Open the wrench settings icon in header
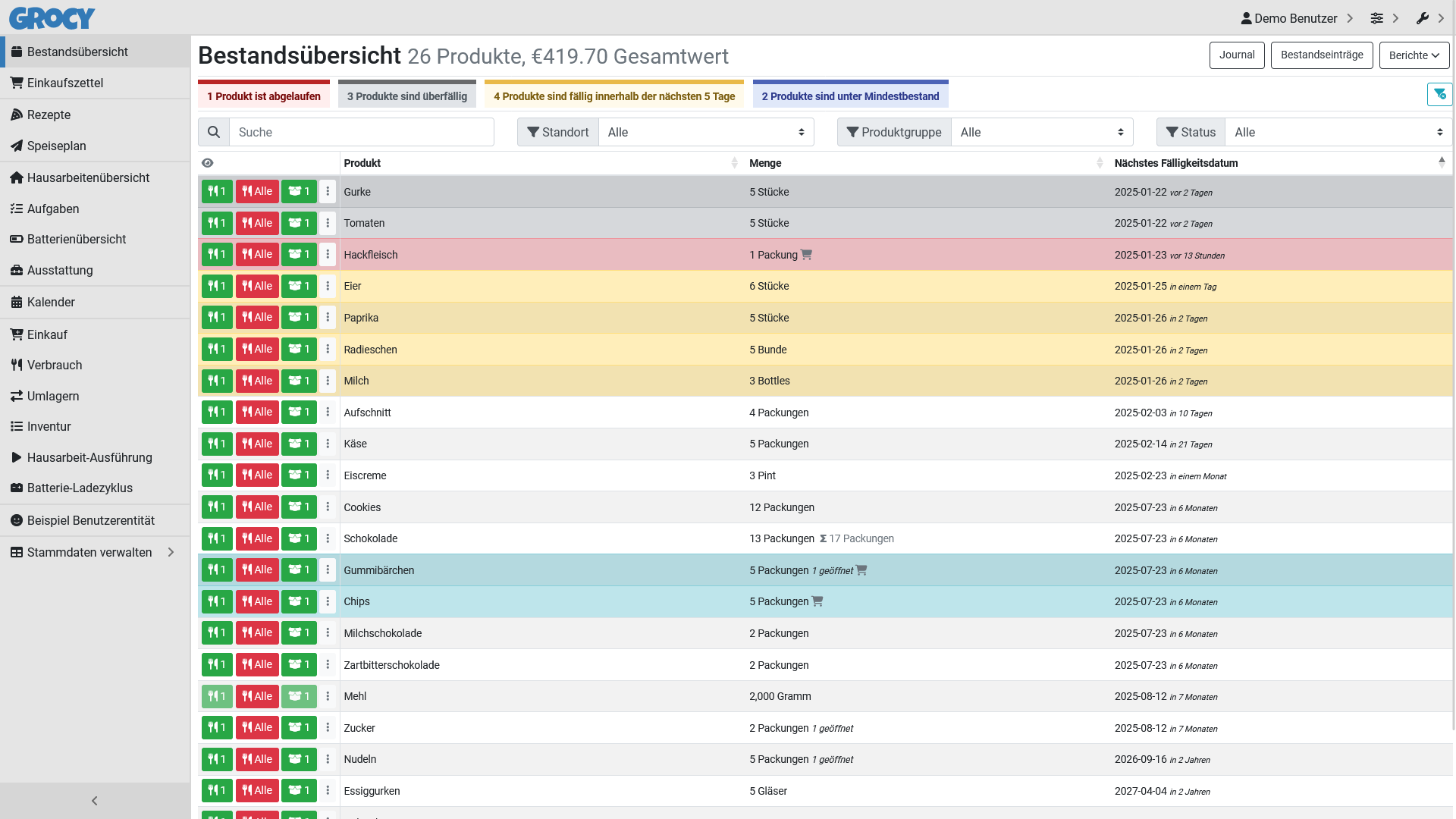This screenshot has height=819, width=1456. [x=1423, y=18]
